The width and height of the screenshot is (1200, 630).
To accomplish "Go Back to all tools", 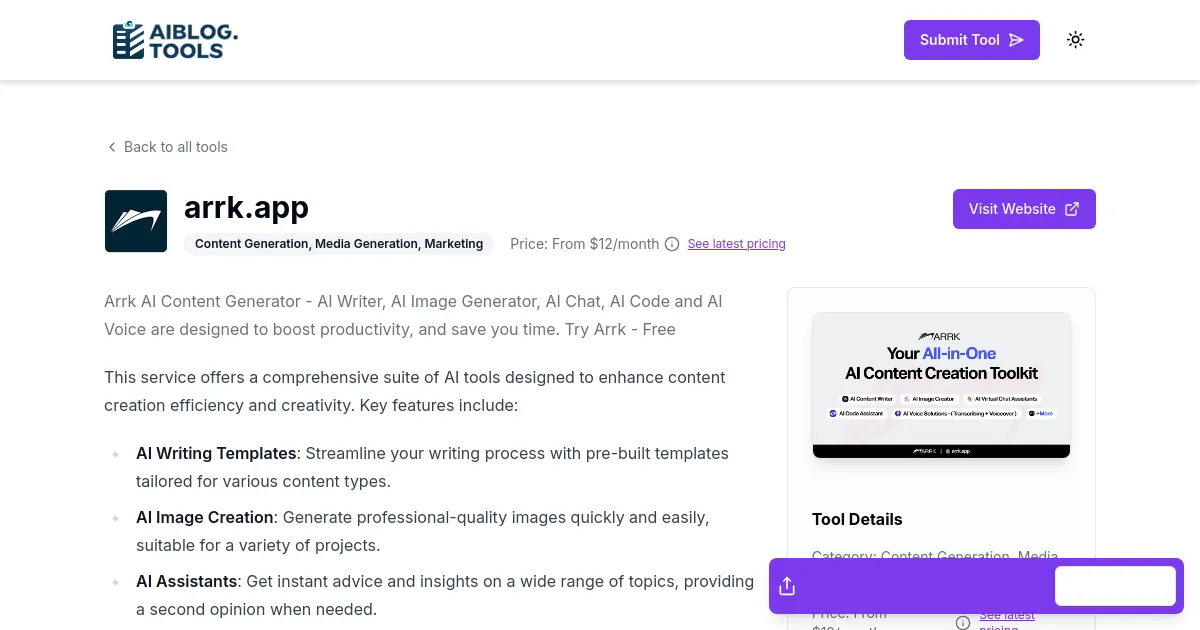I will (x=176, y=147).
